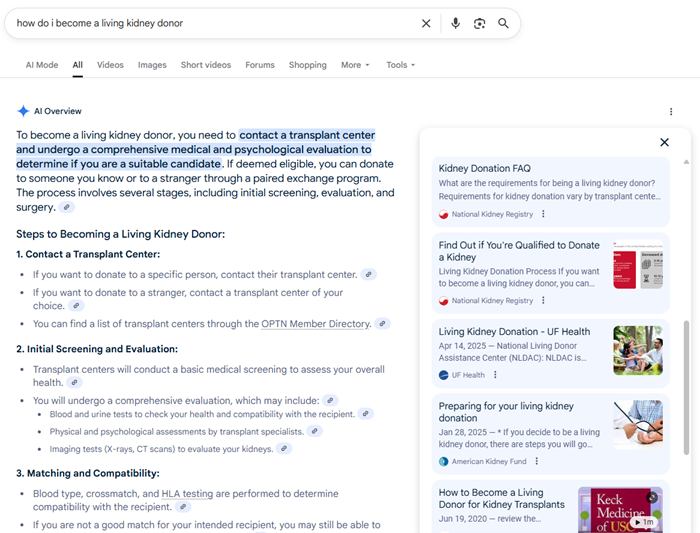Switch to Short videos tab

pyautogui.click(x=206, y=65)
